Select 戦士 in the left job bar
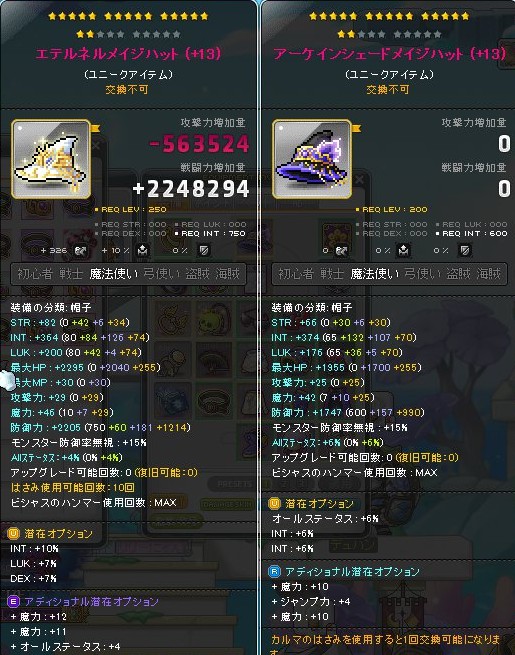 click(71, 274)
